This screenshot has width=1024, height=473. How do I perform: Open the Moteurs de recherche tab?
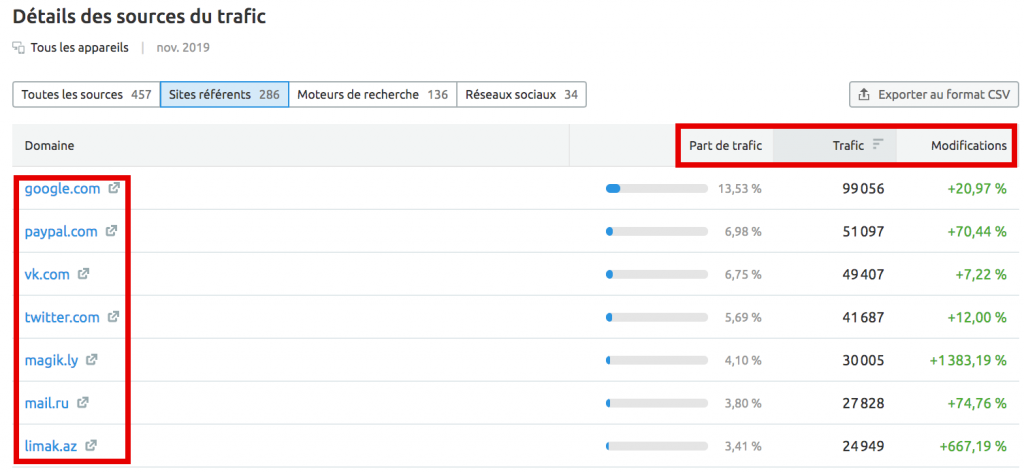pyautogui.click(x=372, y=94)
